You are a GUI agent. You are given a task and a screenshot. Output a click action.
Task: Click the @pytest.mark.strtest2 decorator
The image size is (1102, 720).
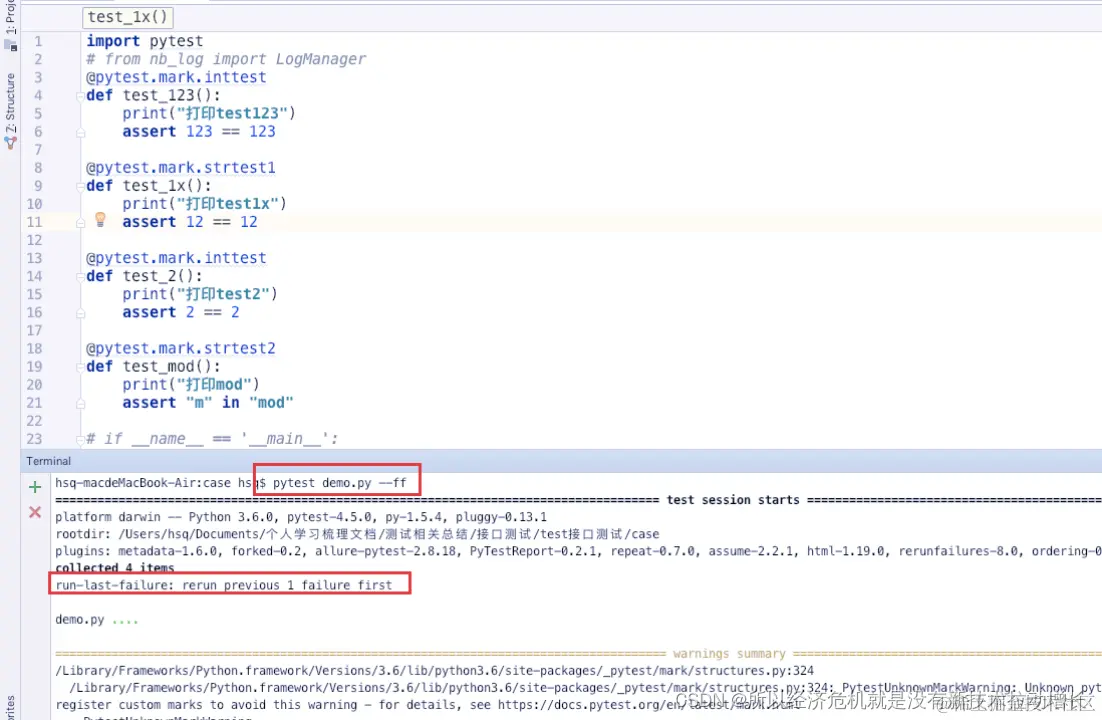click(181, 349)
